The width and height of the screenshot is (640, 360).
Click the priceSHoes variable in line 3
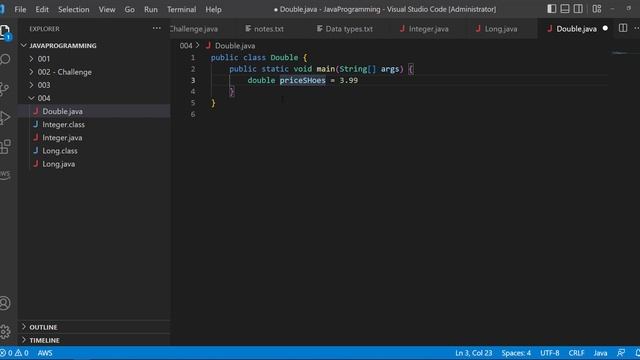pyautogui.click(x=302, y=80)
